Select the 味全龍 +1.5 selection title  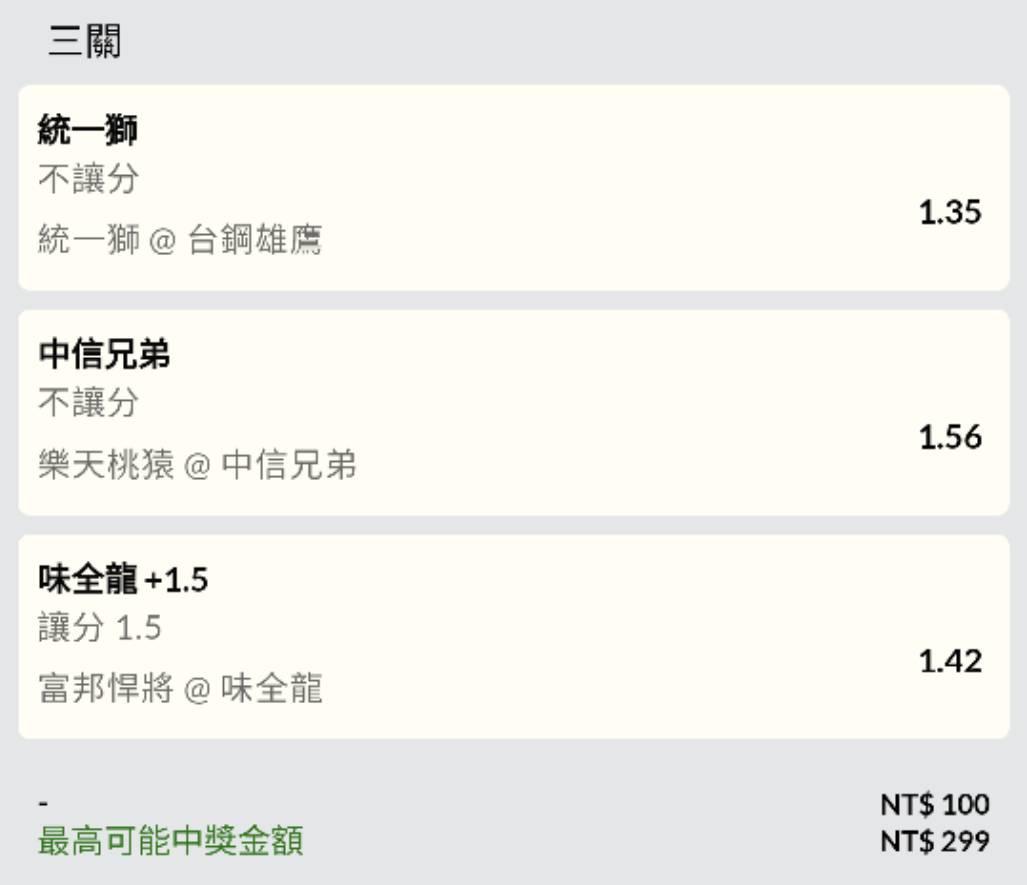123,579
